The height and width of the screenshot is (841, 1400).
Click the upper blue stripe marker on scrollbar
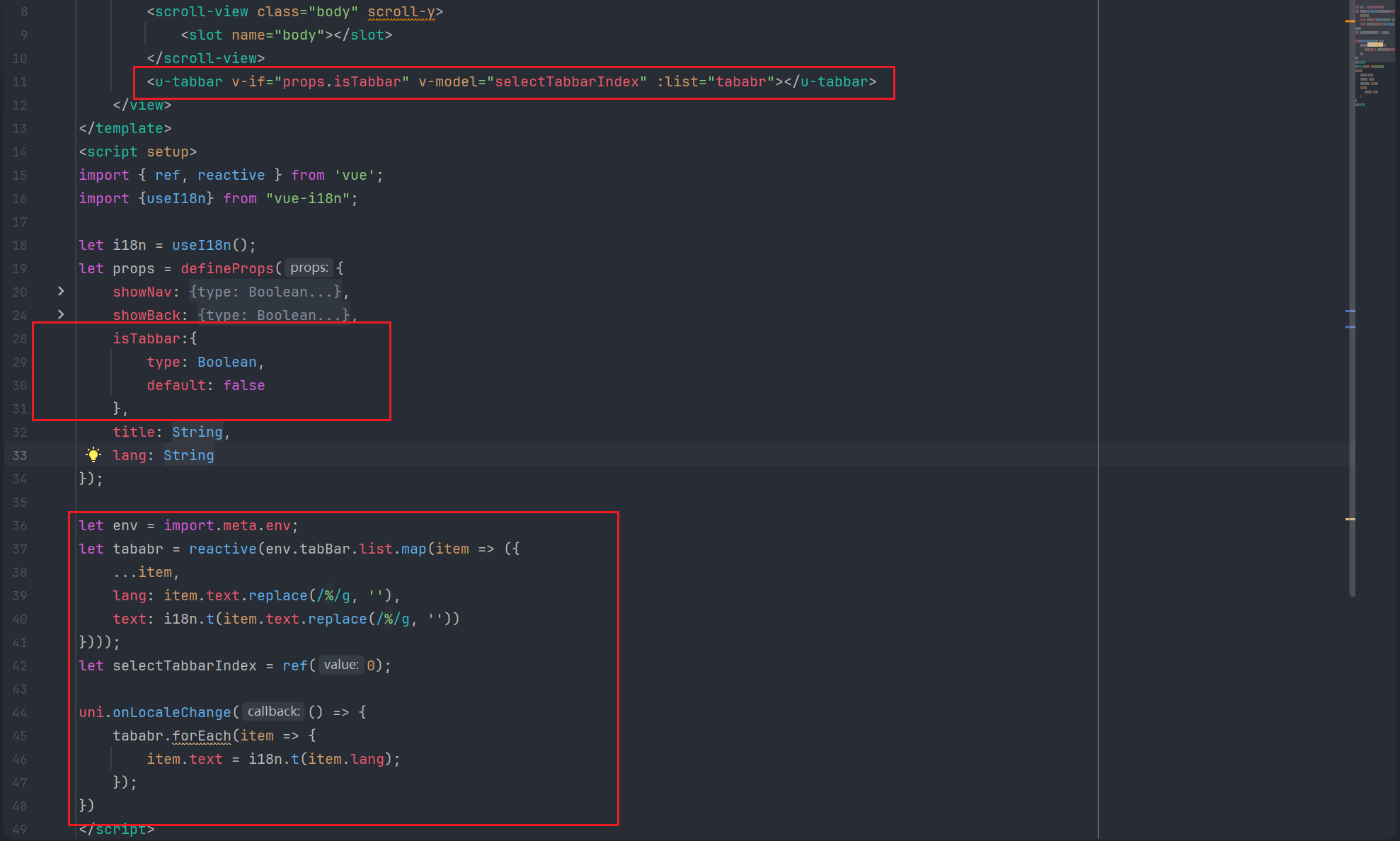click(x=1350, y=311)
